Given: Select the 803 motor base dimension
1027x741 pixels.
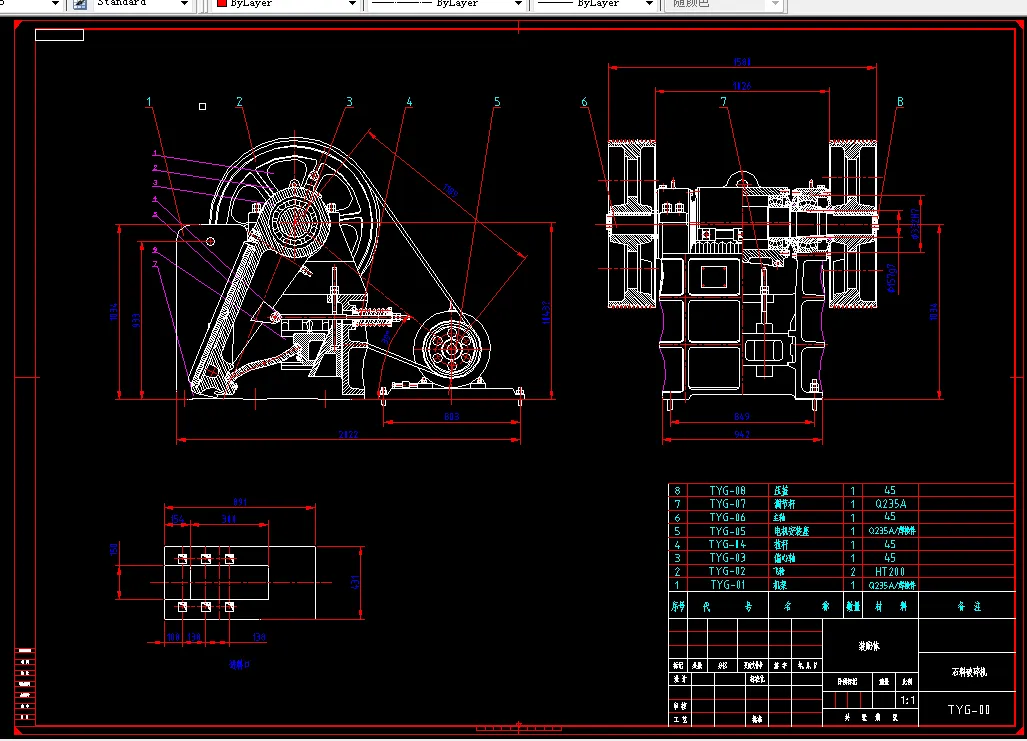Looking at the screenshot, I should pyautogui.click(x=451, y=417).
